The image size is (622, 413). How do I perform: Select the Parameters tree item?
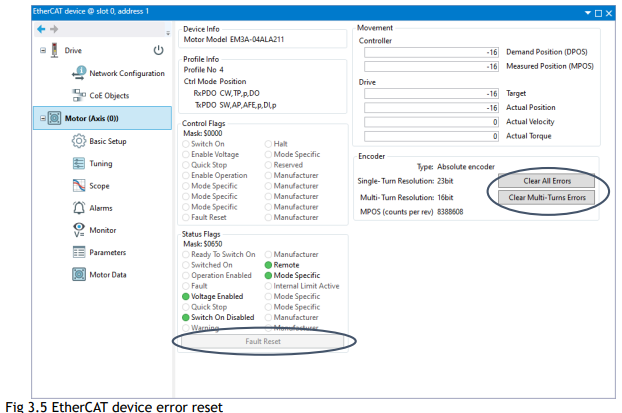pyautogui.click(x=108, y=252)
